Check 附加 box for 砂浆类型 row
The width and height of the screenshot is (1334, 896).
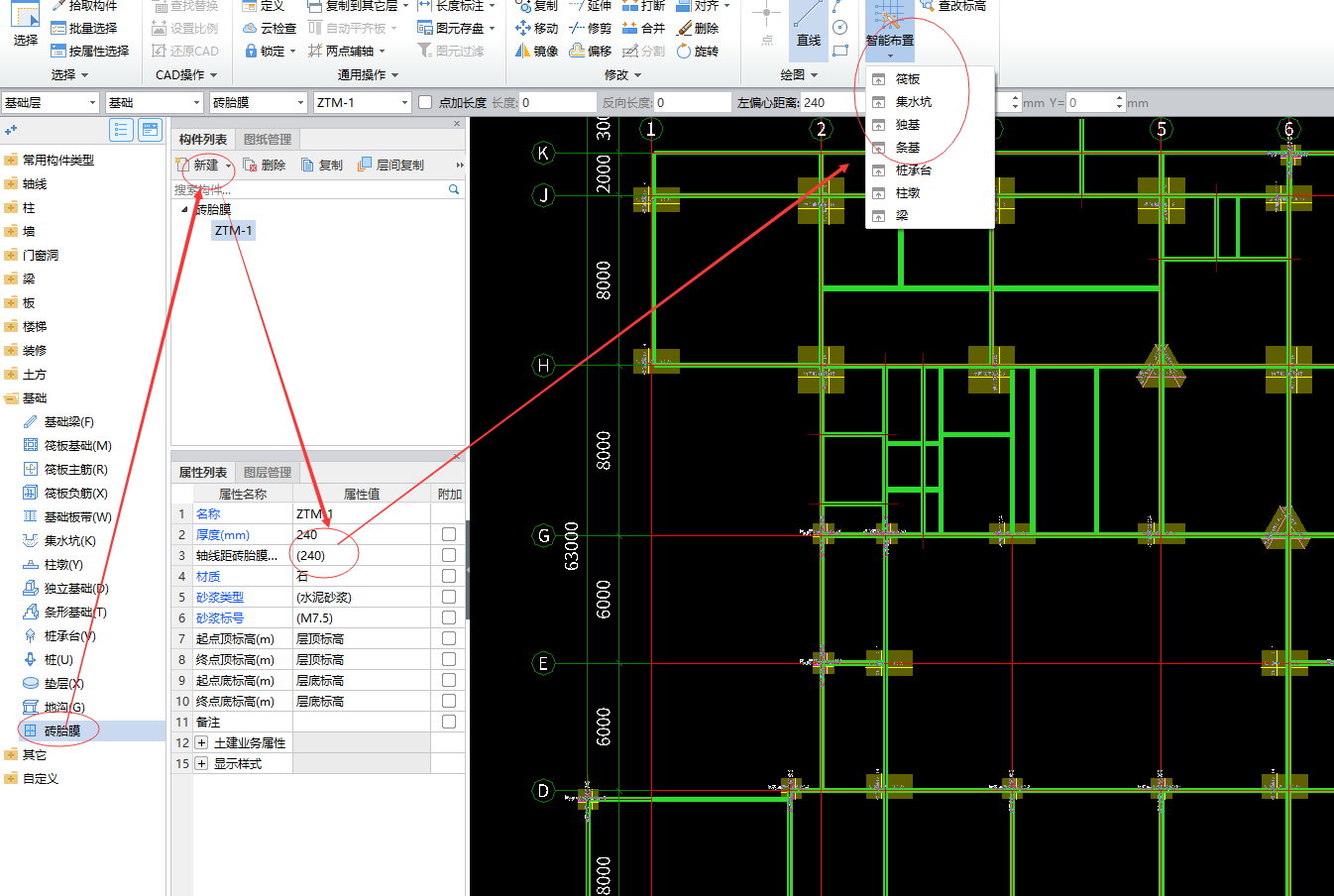pos(449,597)
